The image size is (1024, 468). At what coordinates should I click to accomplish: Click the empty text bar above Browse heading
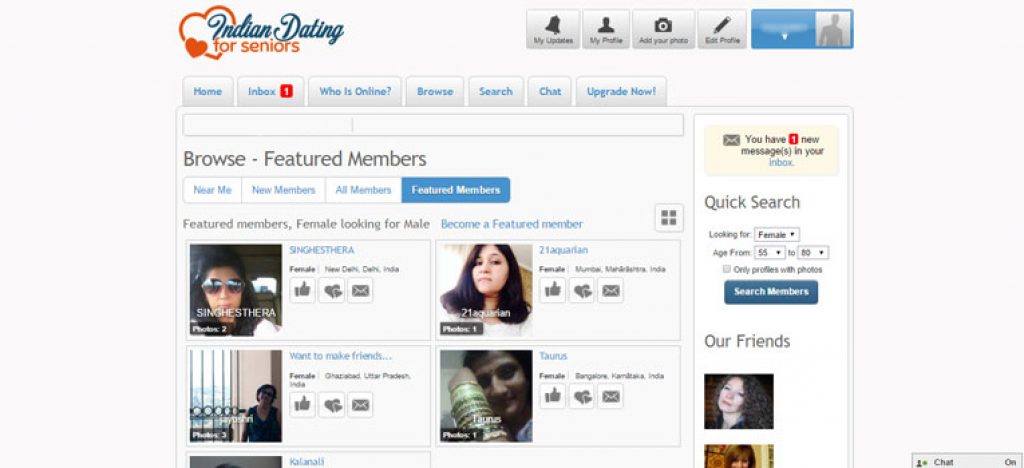pyautogui.click(x=434, y=125)
